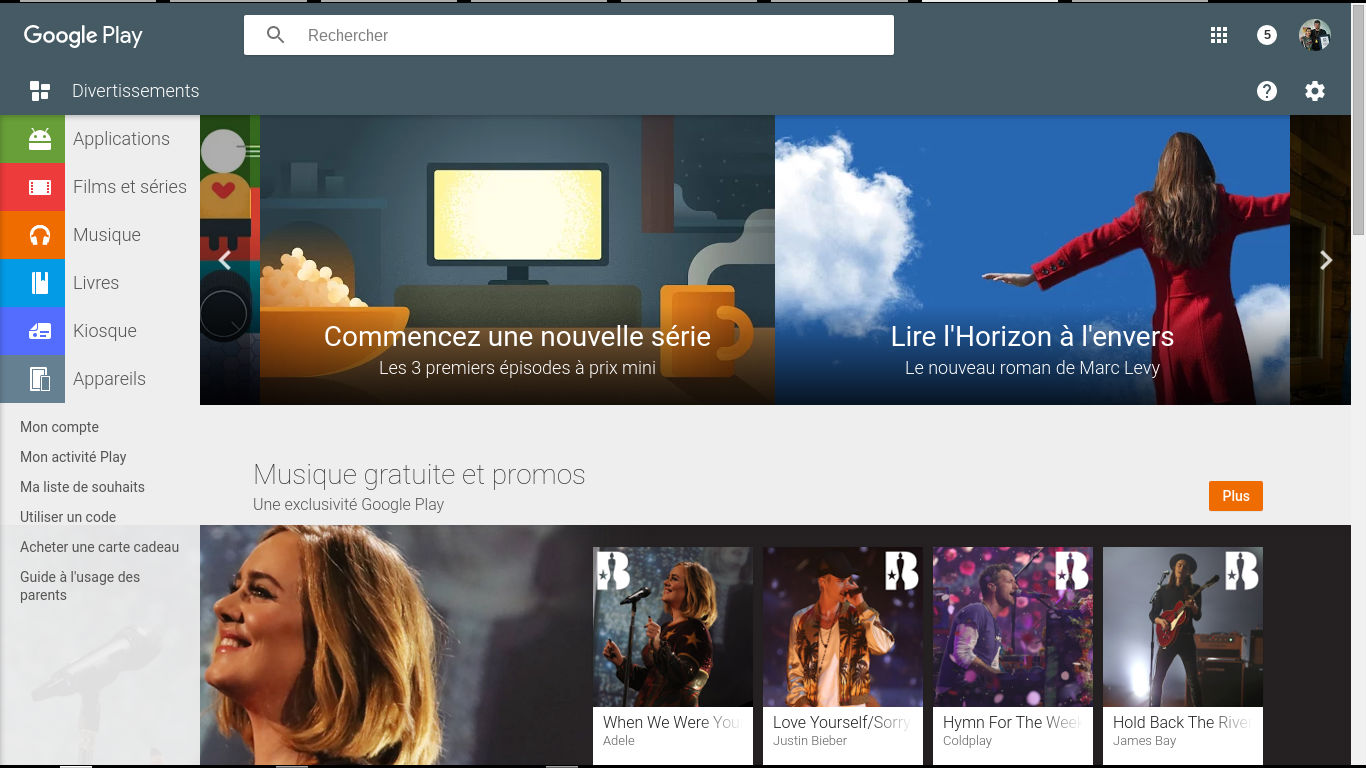
Task: Open the Mon compte link
Action: pos(59,427)
